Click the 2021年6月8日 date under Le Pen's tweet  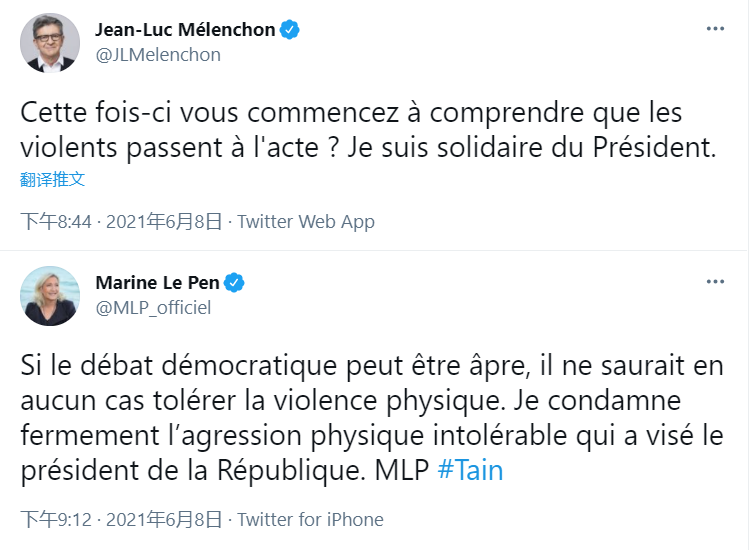click(x=163, y=519)
